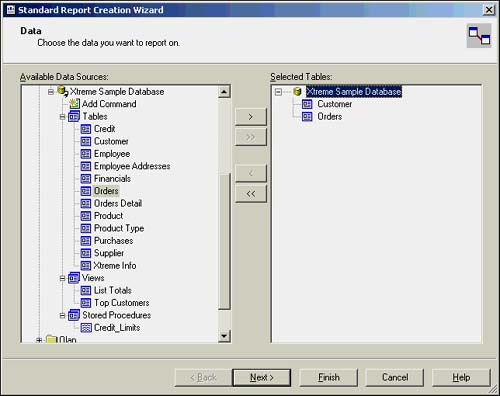
Task: Click the Top Customers view icon
Action: pos(86,303)
